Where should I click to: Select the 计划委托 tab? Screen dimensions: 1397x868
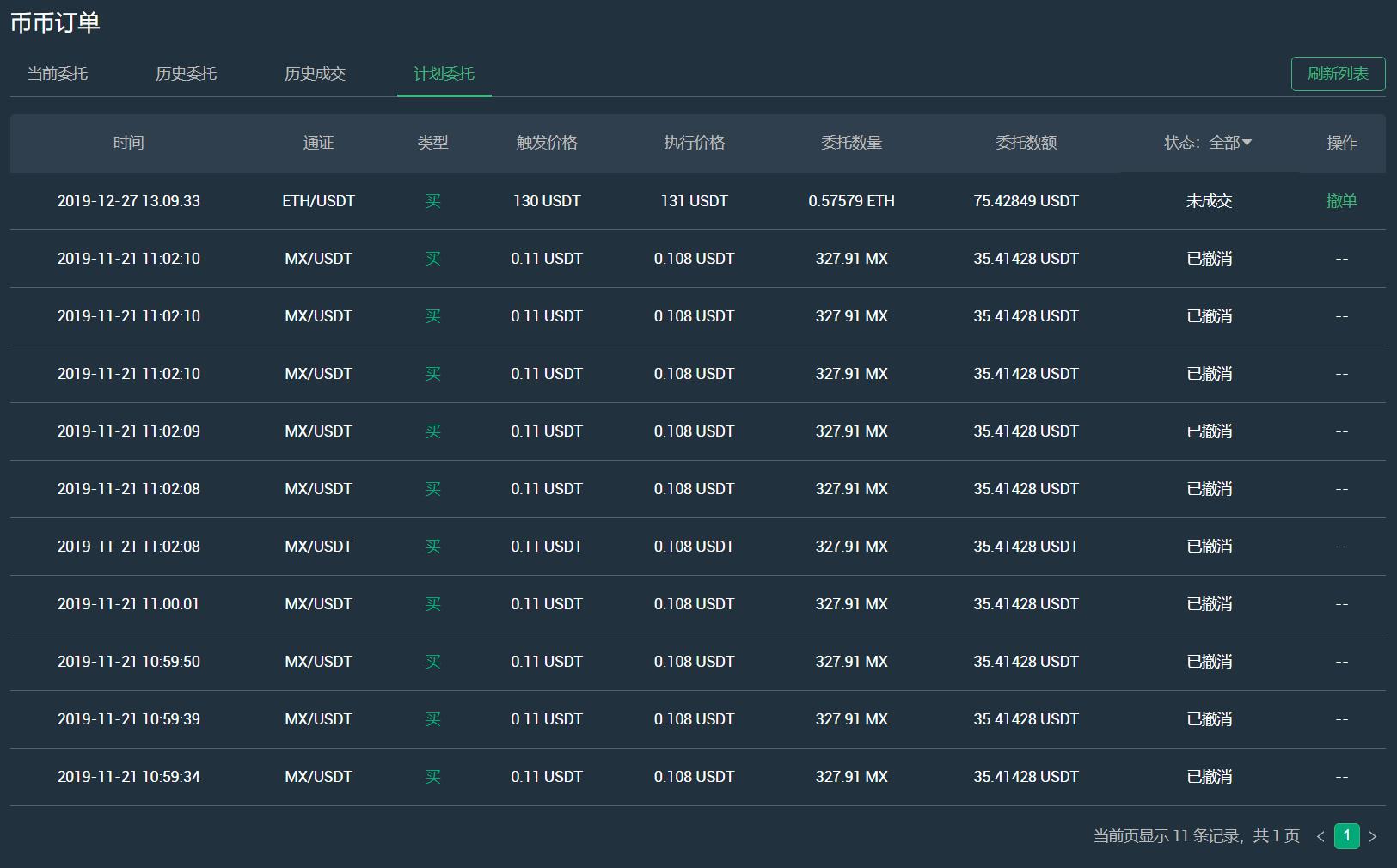point(444,74)
